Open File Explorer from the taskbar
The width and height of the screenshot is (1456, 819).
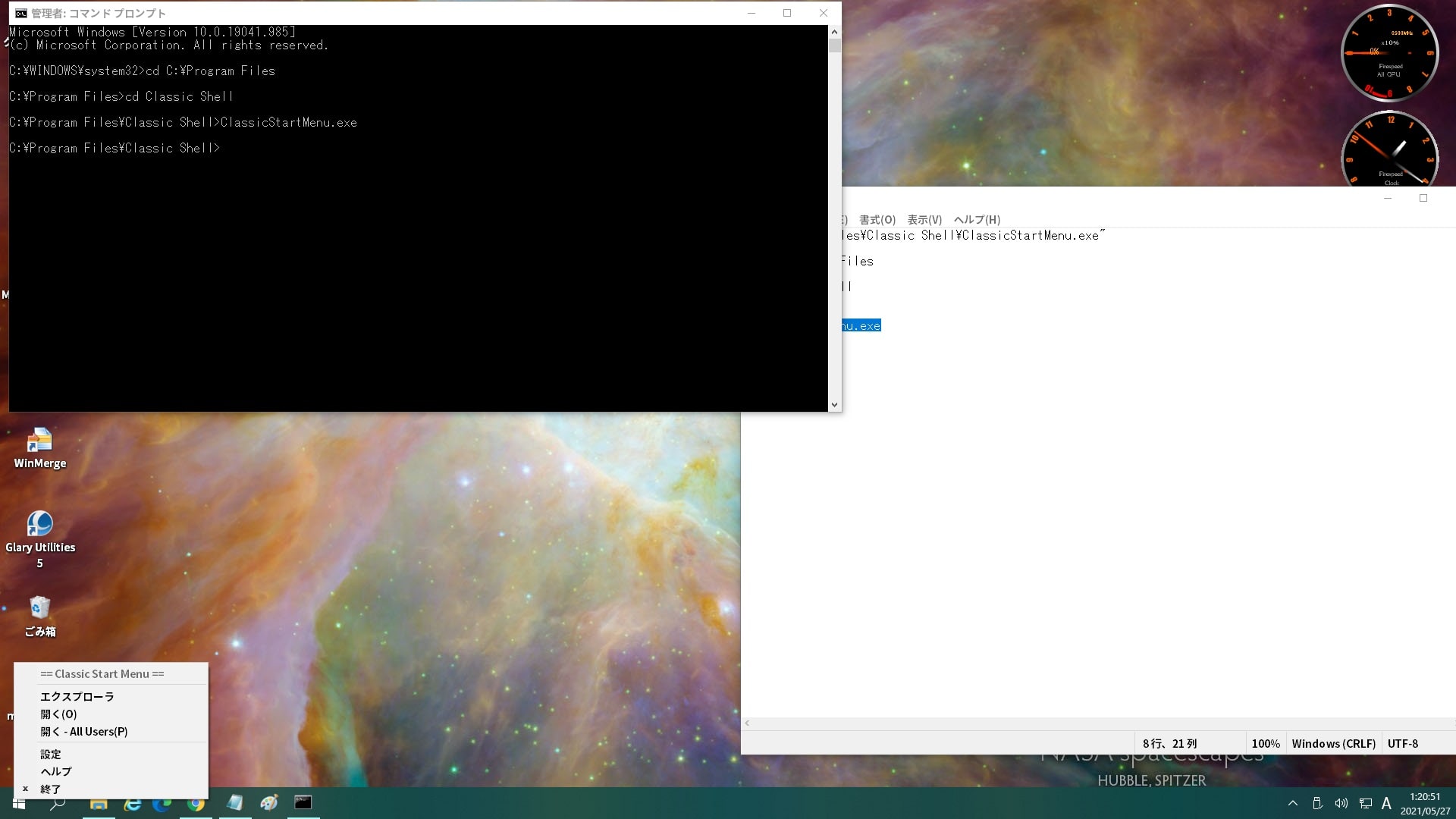(99, 803)
